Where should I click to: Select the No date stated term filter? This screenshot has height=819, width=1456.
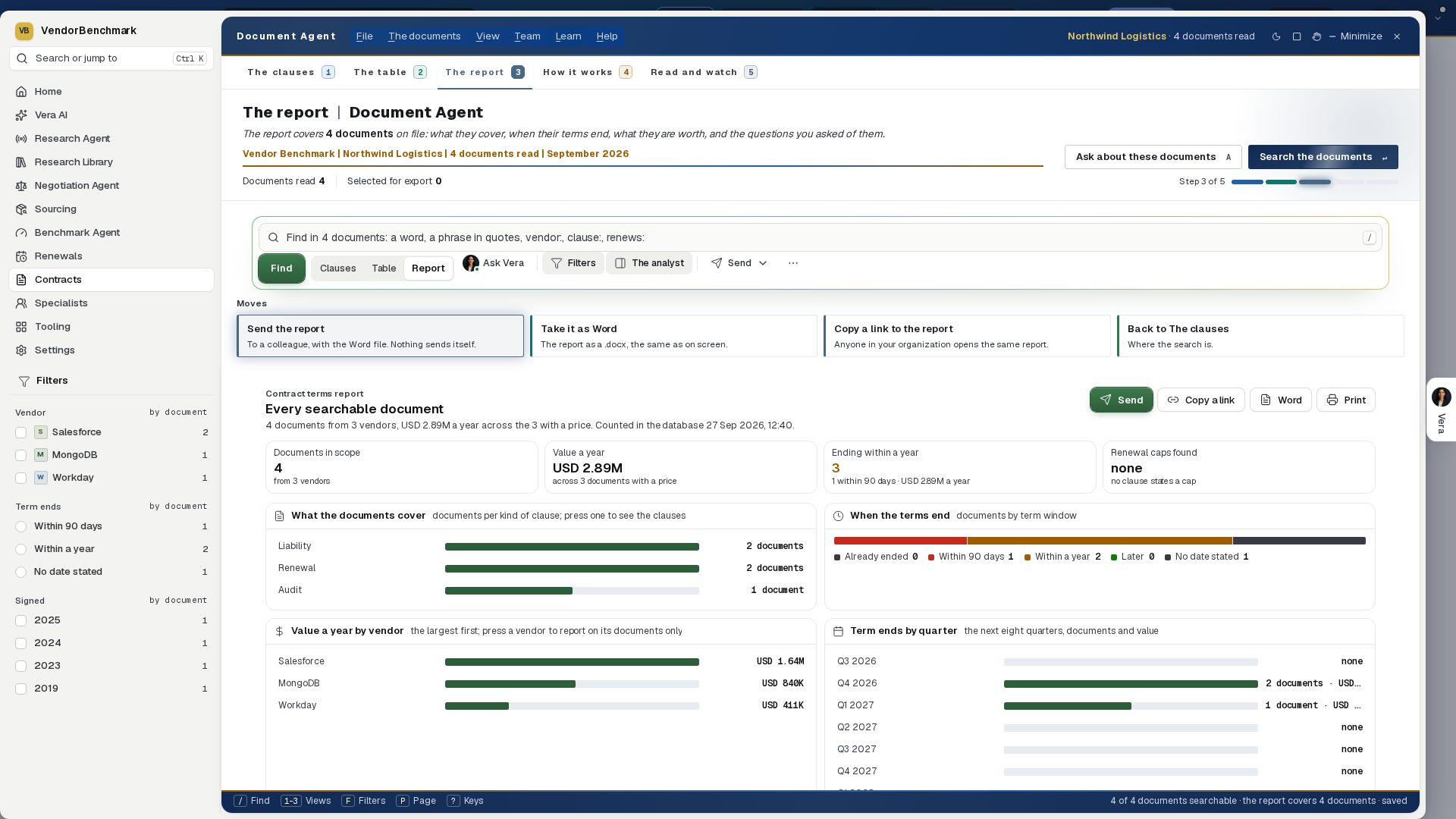pos(21,572)
